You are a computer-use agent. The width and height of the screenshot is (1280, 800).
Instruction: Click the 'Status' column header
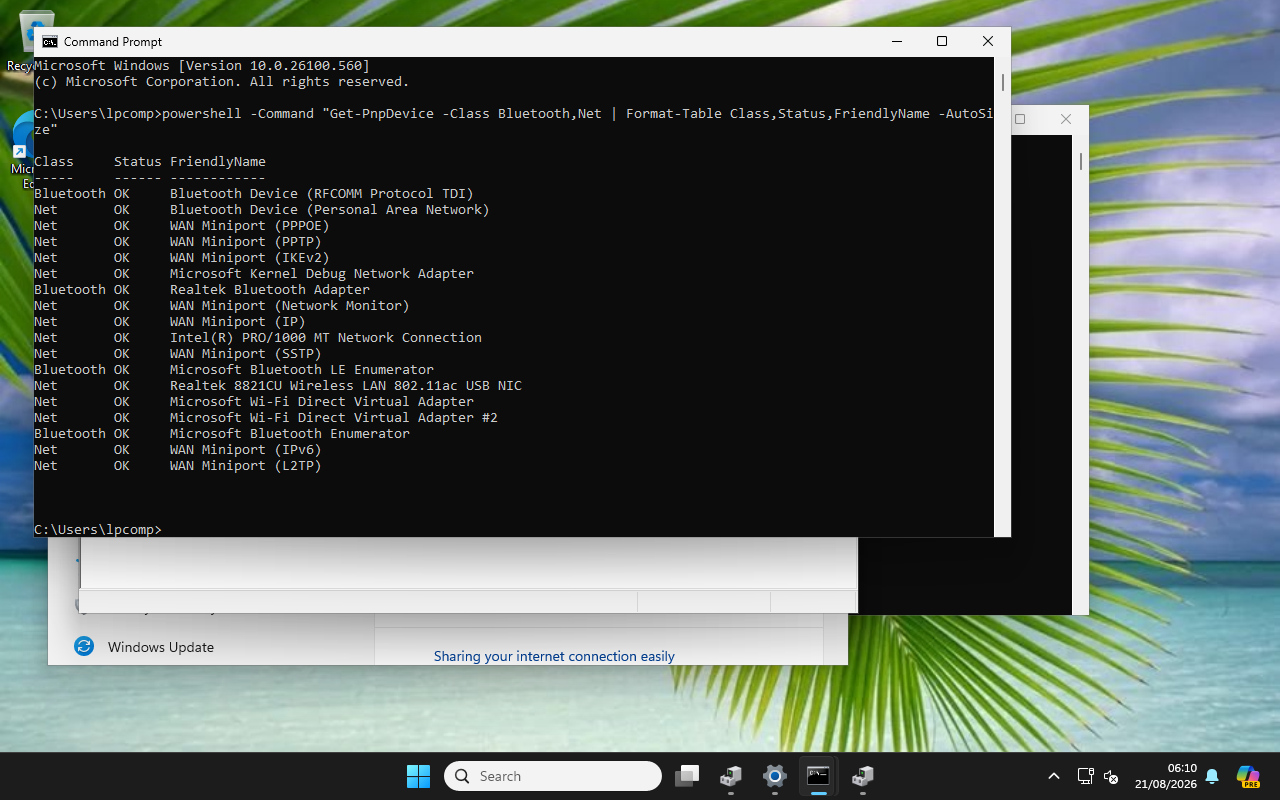coord(138,161)
